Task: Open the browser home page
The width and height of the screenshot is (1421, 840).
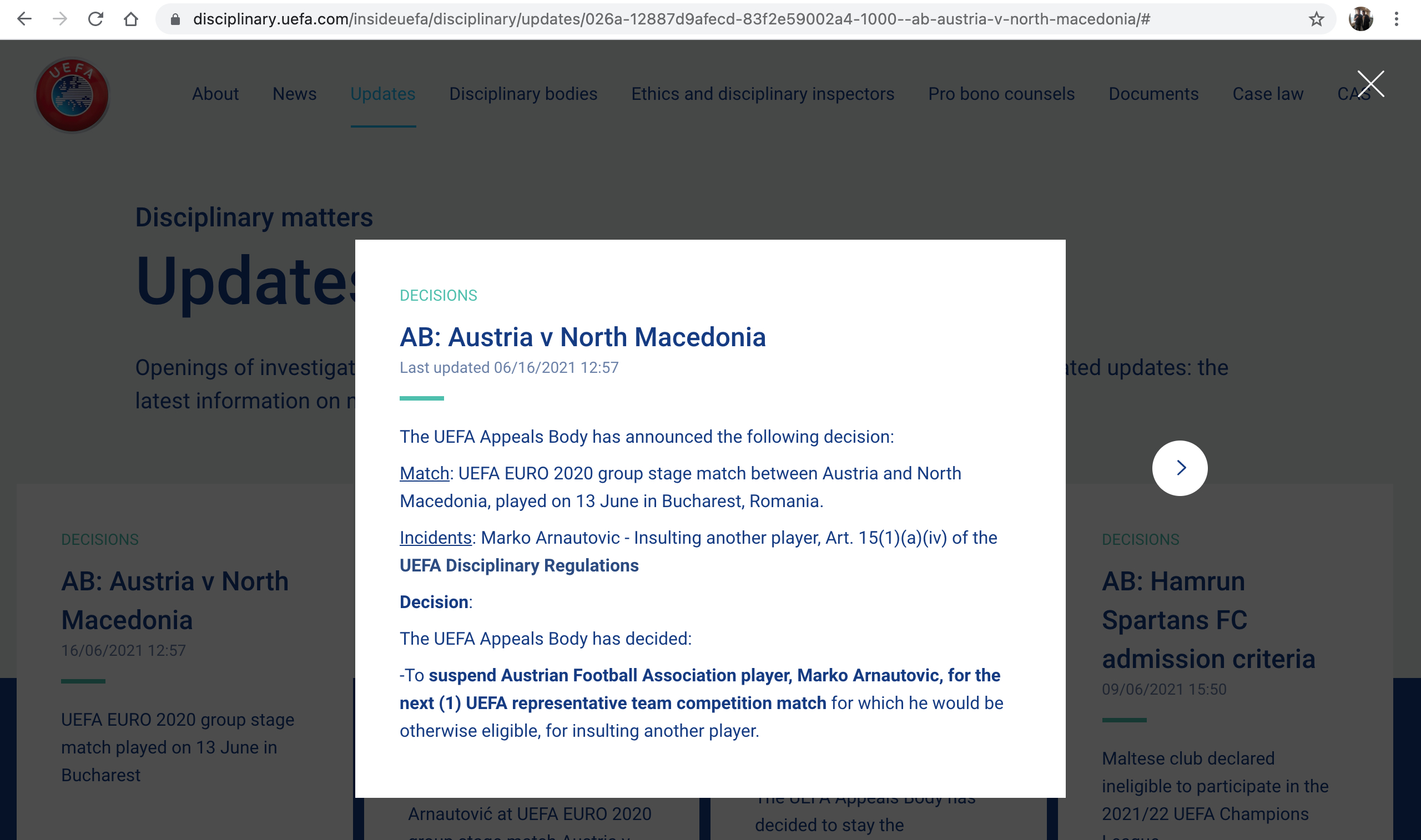Action: click(131, 19)
